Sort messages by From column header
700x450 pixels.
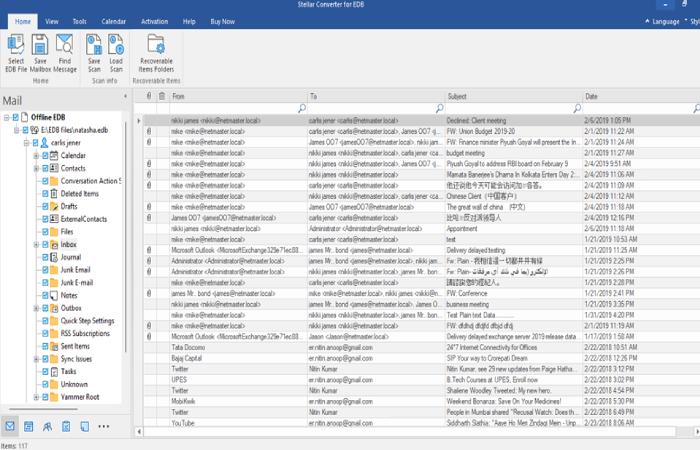point(238,96)
